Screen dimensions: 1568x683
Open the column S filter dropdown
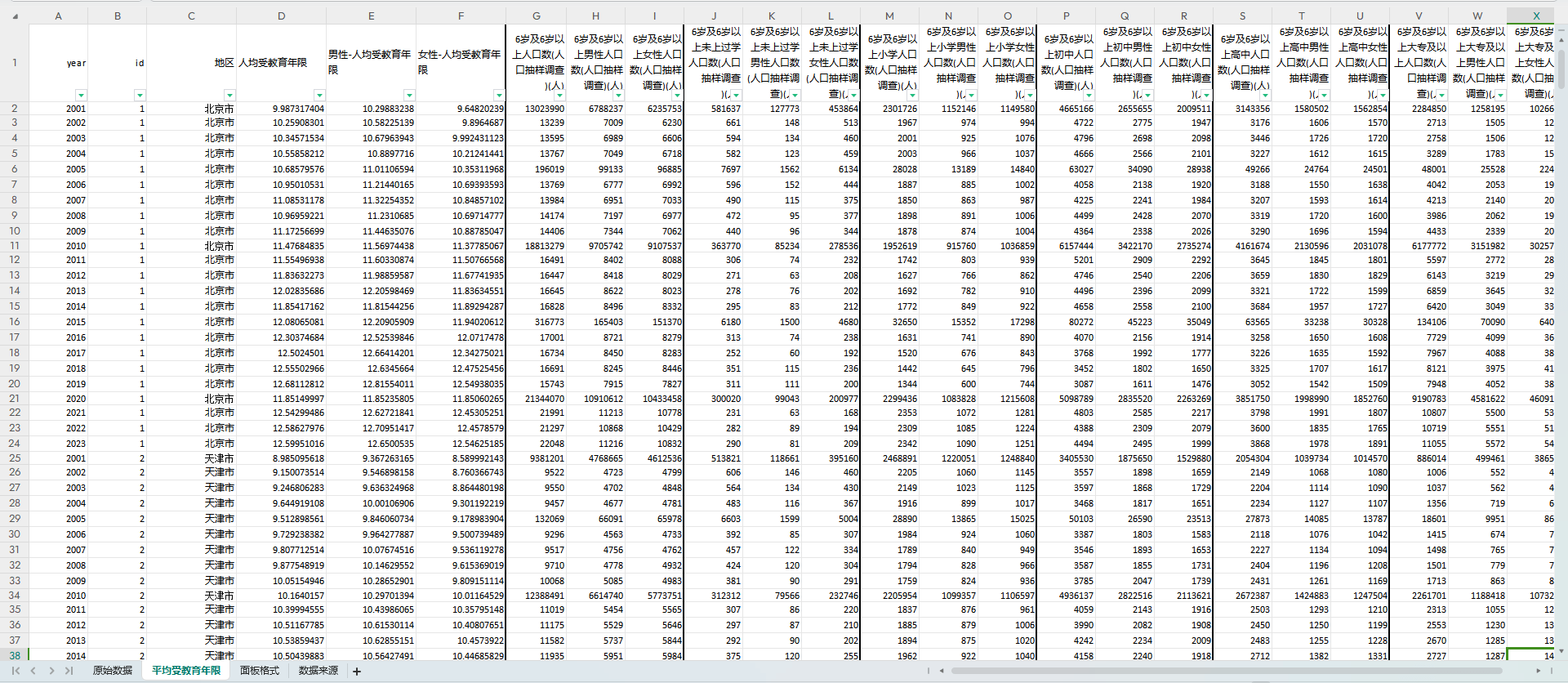[1265, 96]
